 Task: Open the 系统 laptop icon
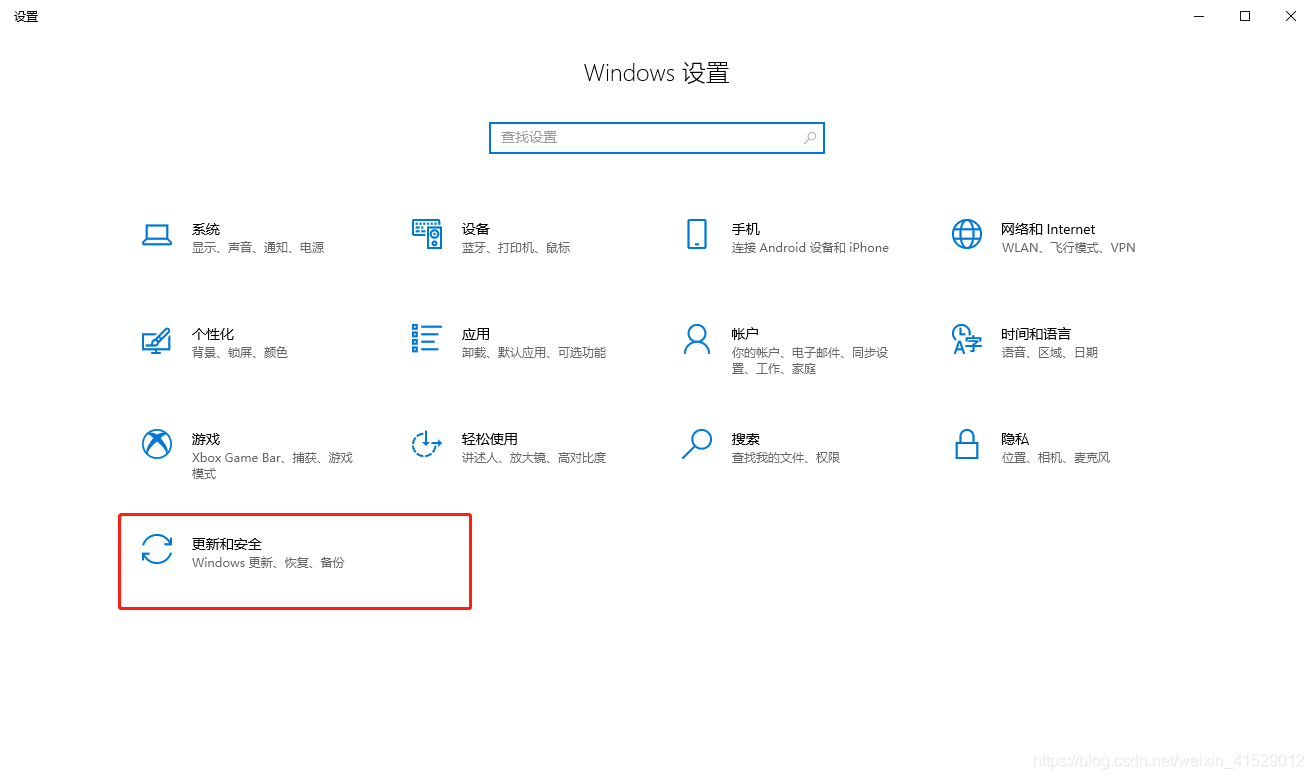(x=157, y=235)
